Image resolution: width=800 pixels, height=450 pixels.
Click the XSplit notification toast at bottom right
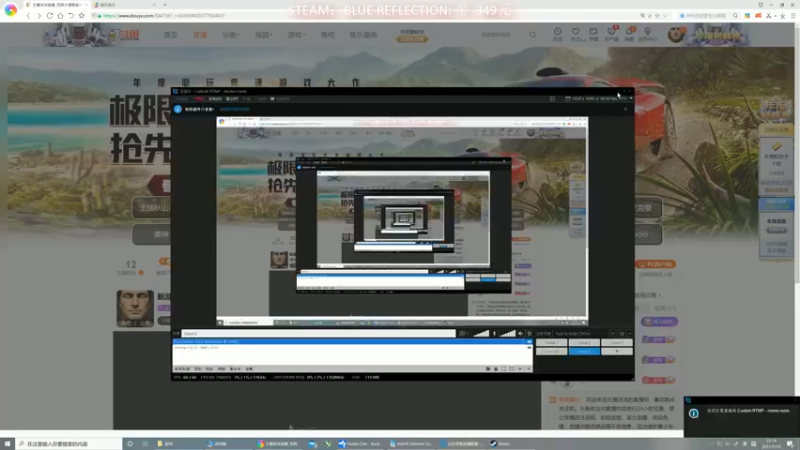[742, 416]
